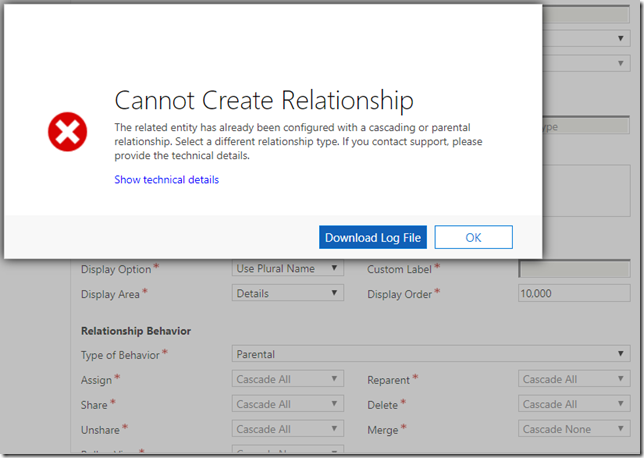Open the Display Option dropdown
Screen dimensions: 644x458
[288, 268]
